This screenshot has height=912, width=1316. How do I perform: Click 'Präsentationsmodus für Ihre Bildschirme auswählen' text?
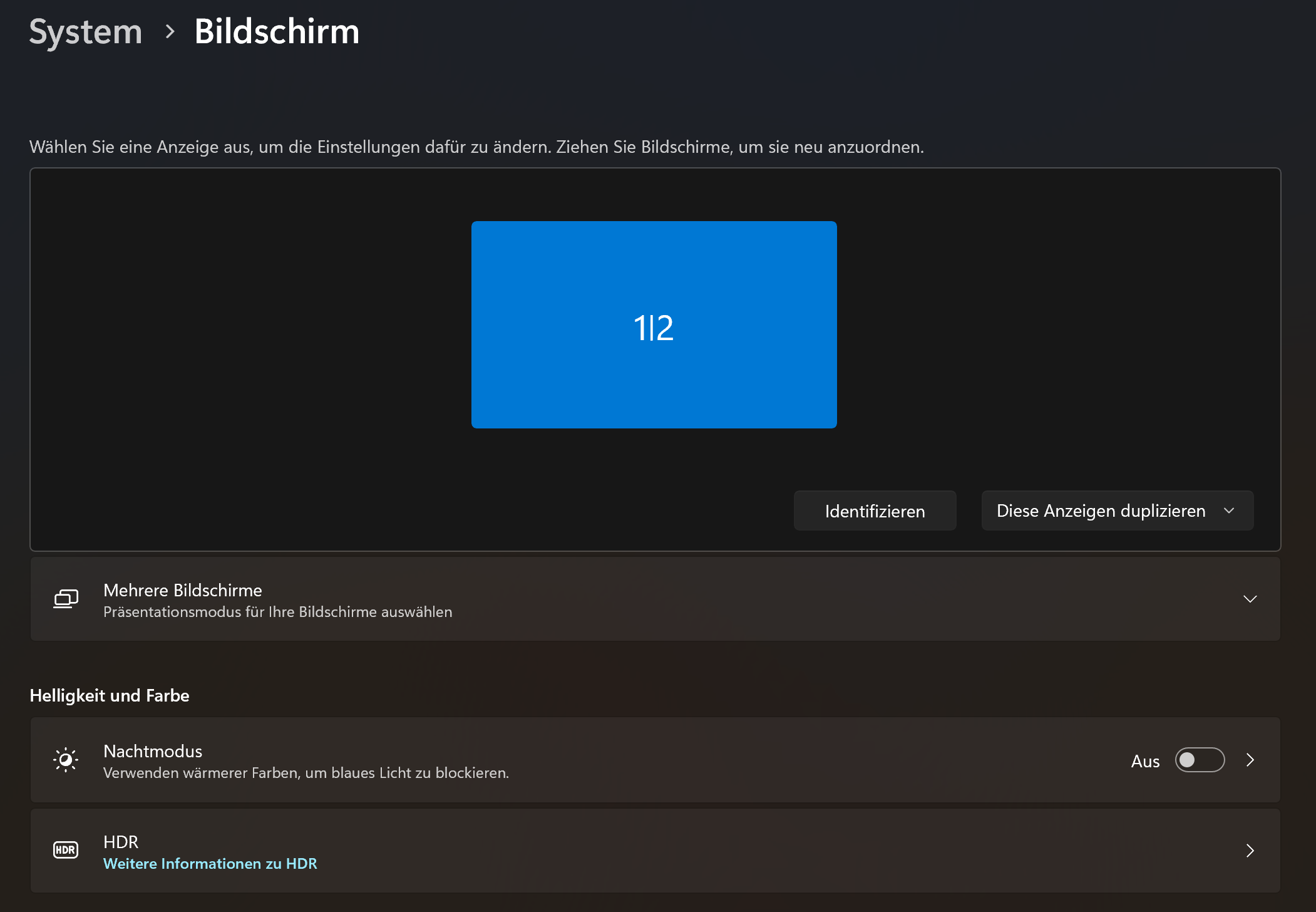tap(277, 612)
